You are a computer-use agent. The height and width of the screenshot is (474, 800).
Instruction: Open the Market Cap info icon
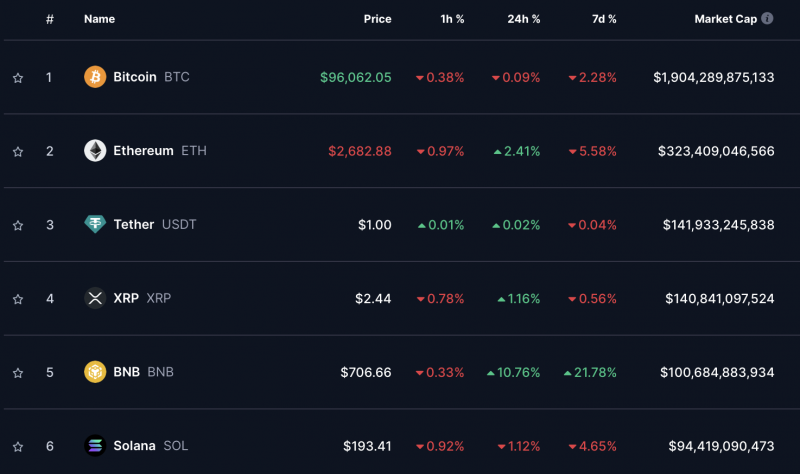tap(767, 18)
